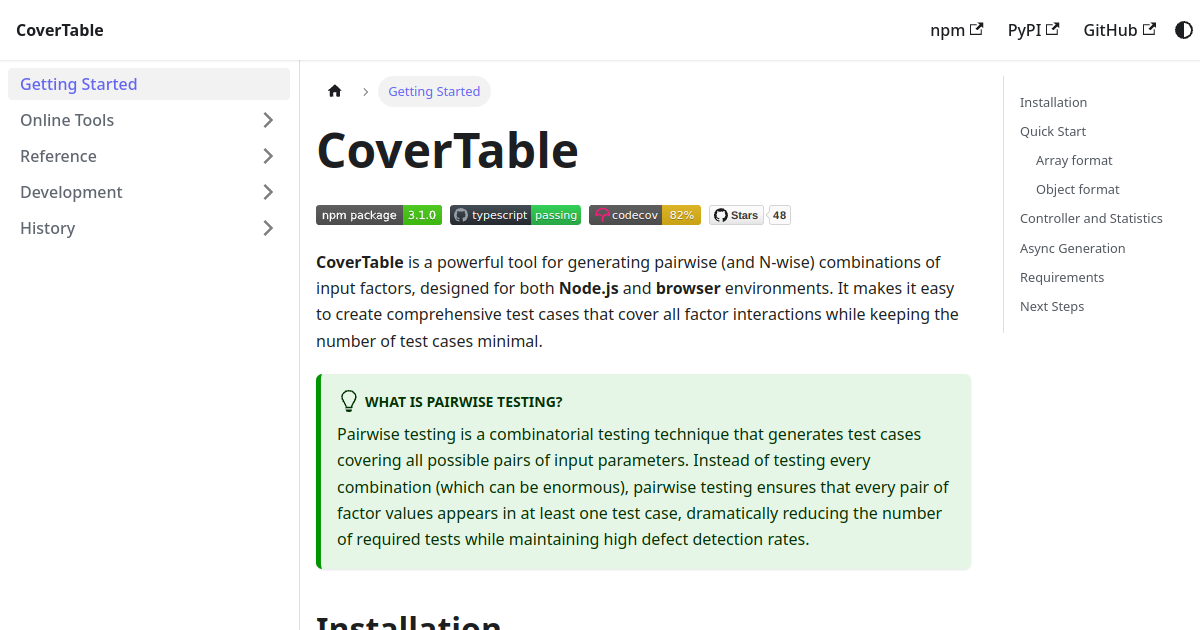Click "WHAT IS PAIRWISE TESTING?" heading
This screenshot has height=630, width=1200.
click(464, 402)
